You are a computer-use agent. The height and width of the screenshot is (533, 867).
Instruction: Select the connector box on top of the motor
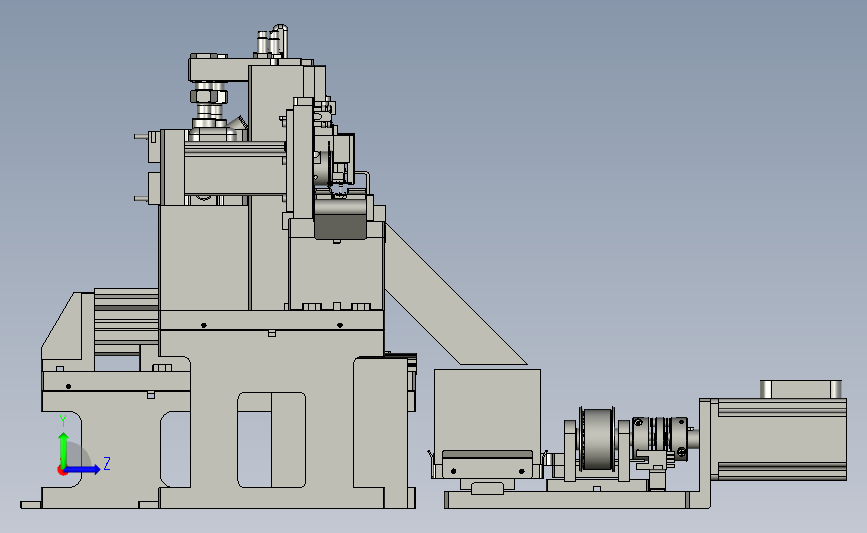coord(801,389)
